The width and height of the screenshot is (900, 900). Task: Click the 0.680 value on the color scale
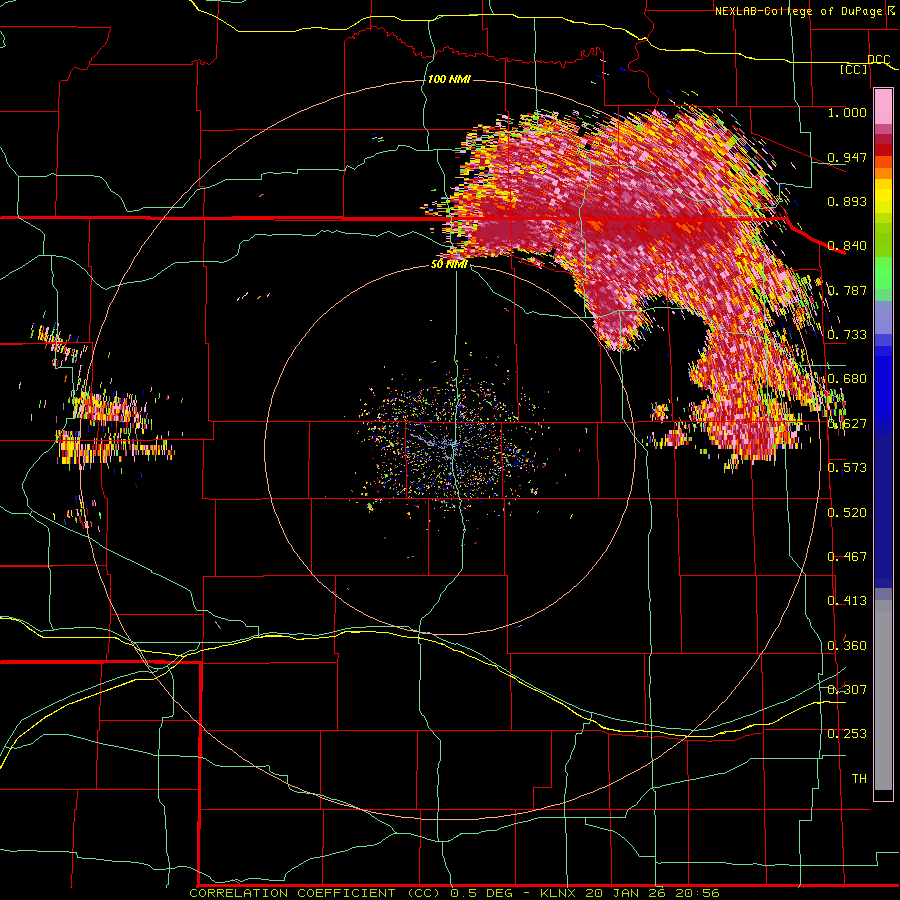(847, 379)
